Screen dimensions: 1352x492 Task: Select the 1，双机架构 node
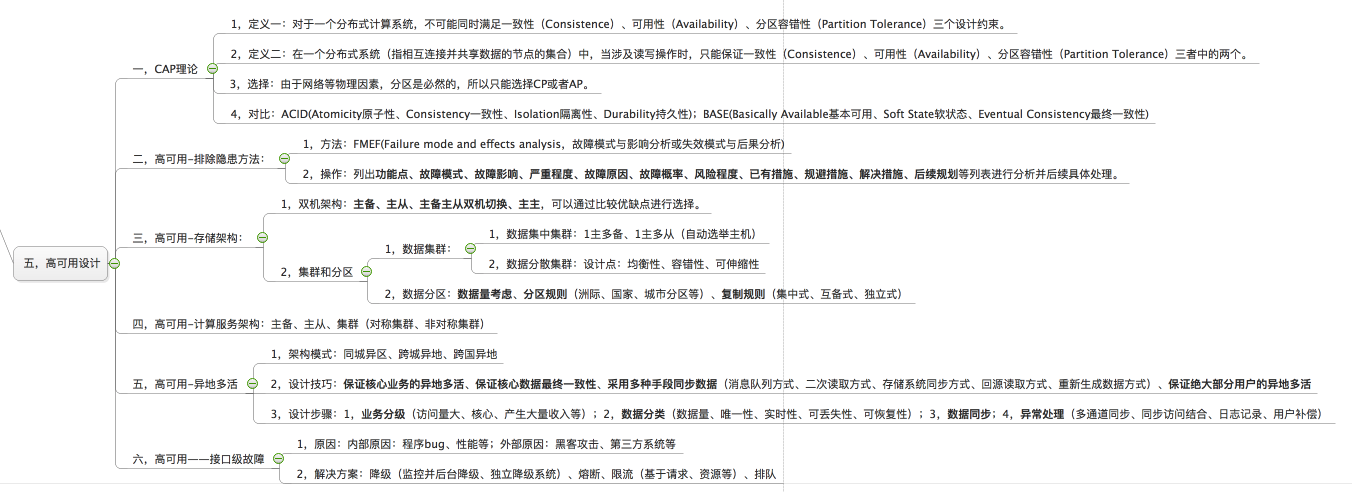point(495,204)
